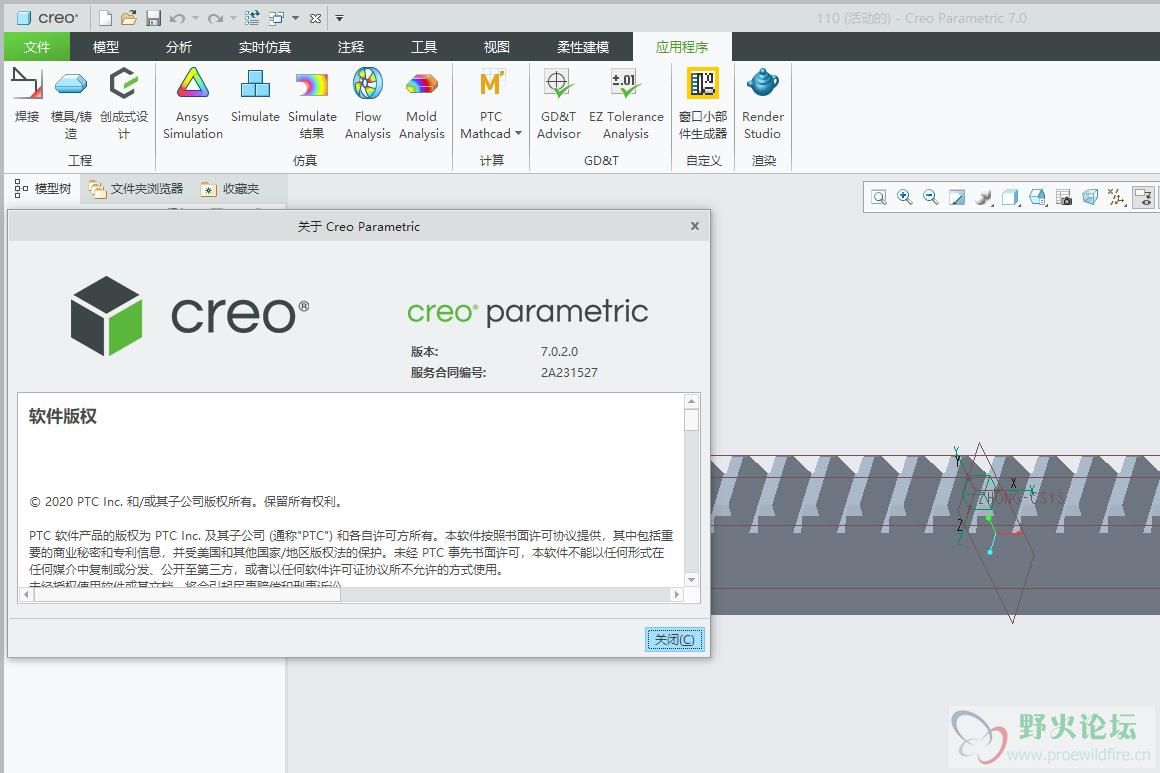
Task: Show the 模型树 model tree tab
Action: [x=42, y=189]
